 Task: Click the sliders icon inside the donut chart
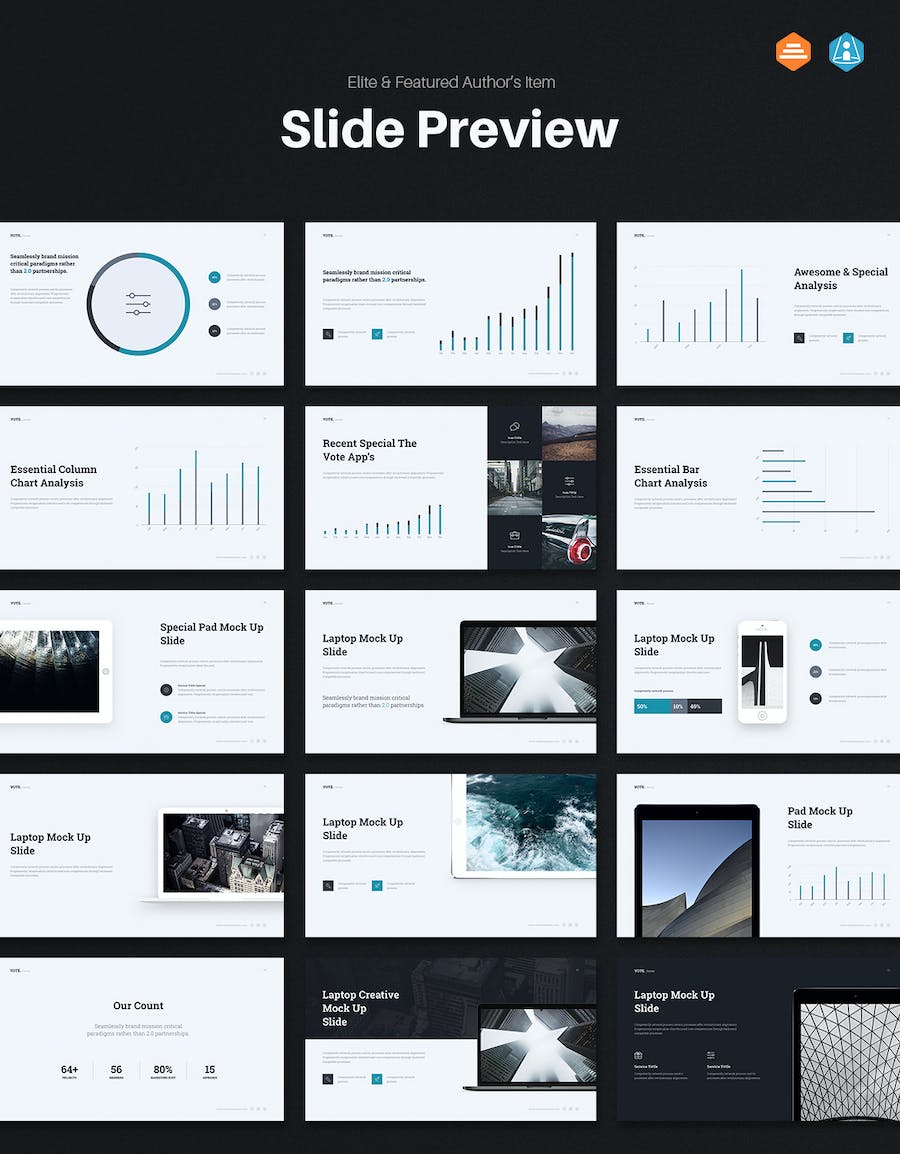click(x=138, y=304)
